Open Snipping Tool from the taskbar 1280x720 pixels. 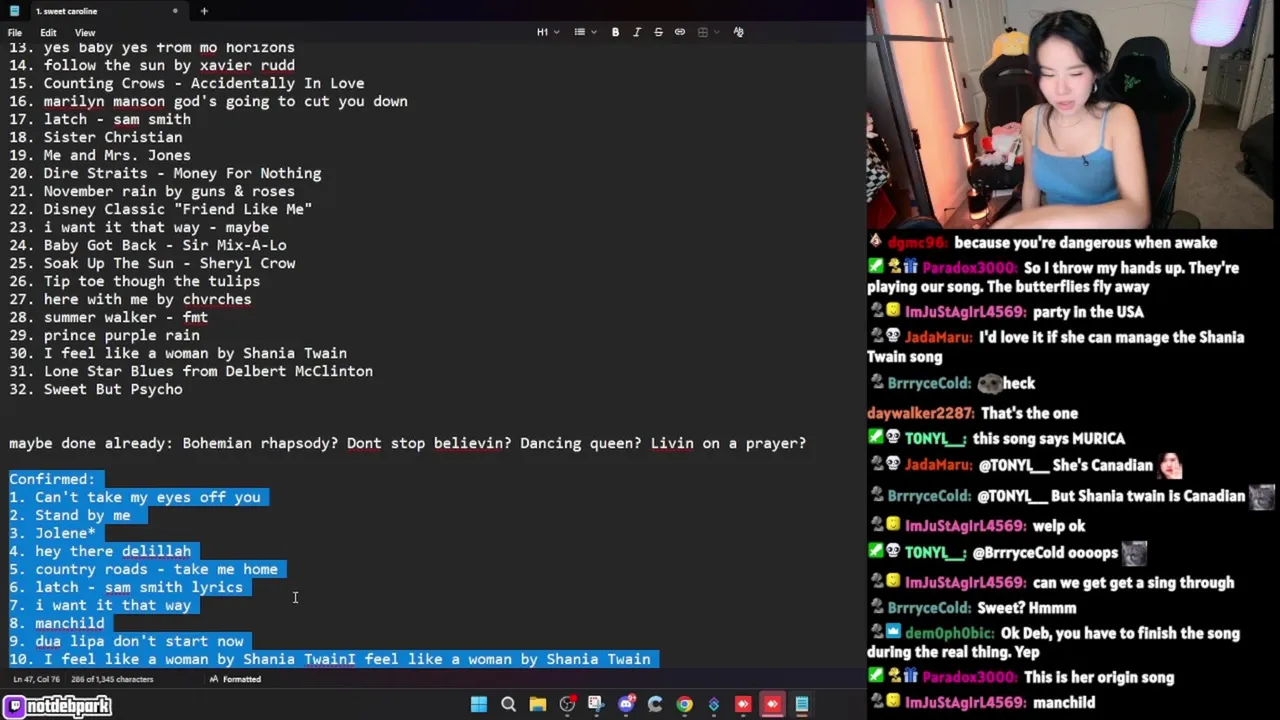[596, 705]
